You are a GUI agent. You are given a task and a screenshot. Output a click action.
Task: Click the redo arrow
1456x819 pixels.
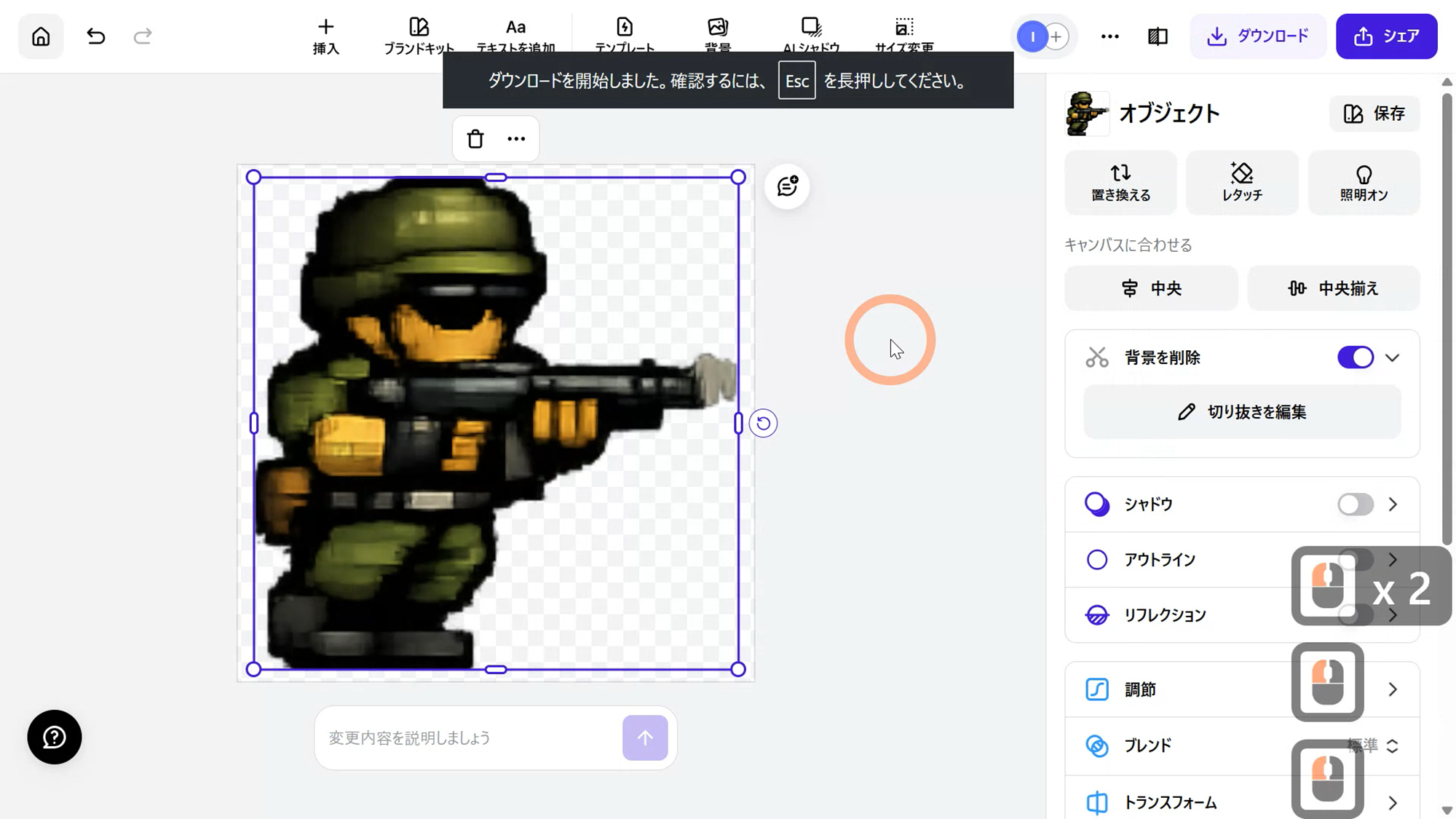tap(143, 36)
